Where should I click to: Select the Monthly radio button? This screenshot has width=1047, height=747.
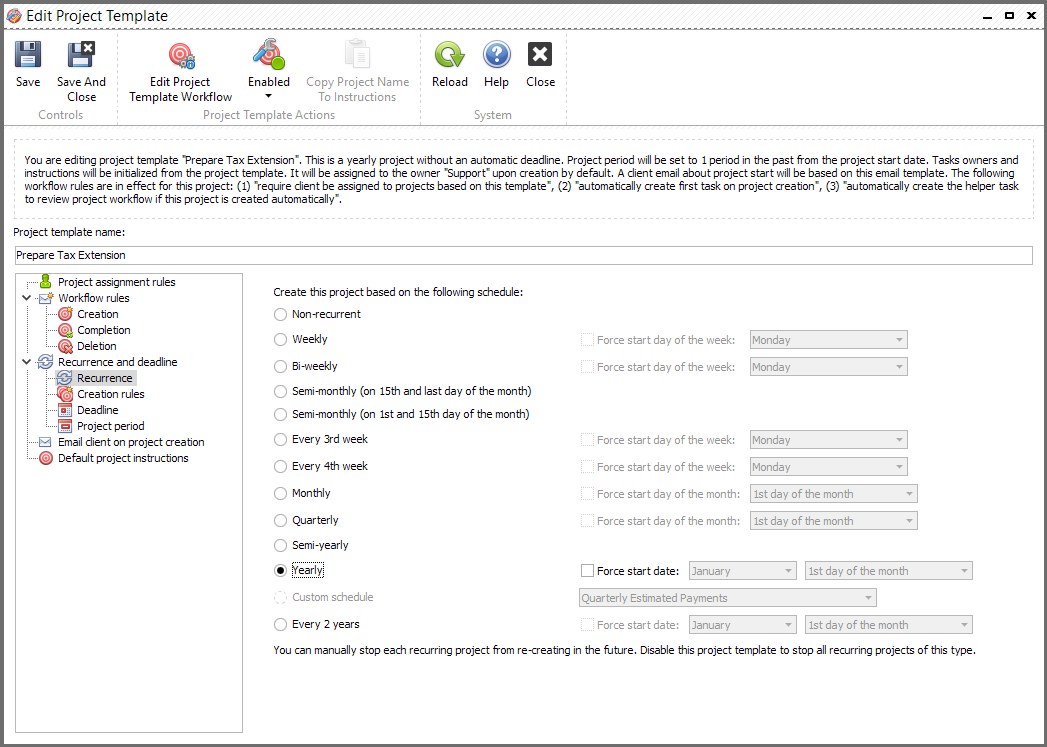point(280,493)
